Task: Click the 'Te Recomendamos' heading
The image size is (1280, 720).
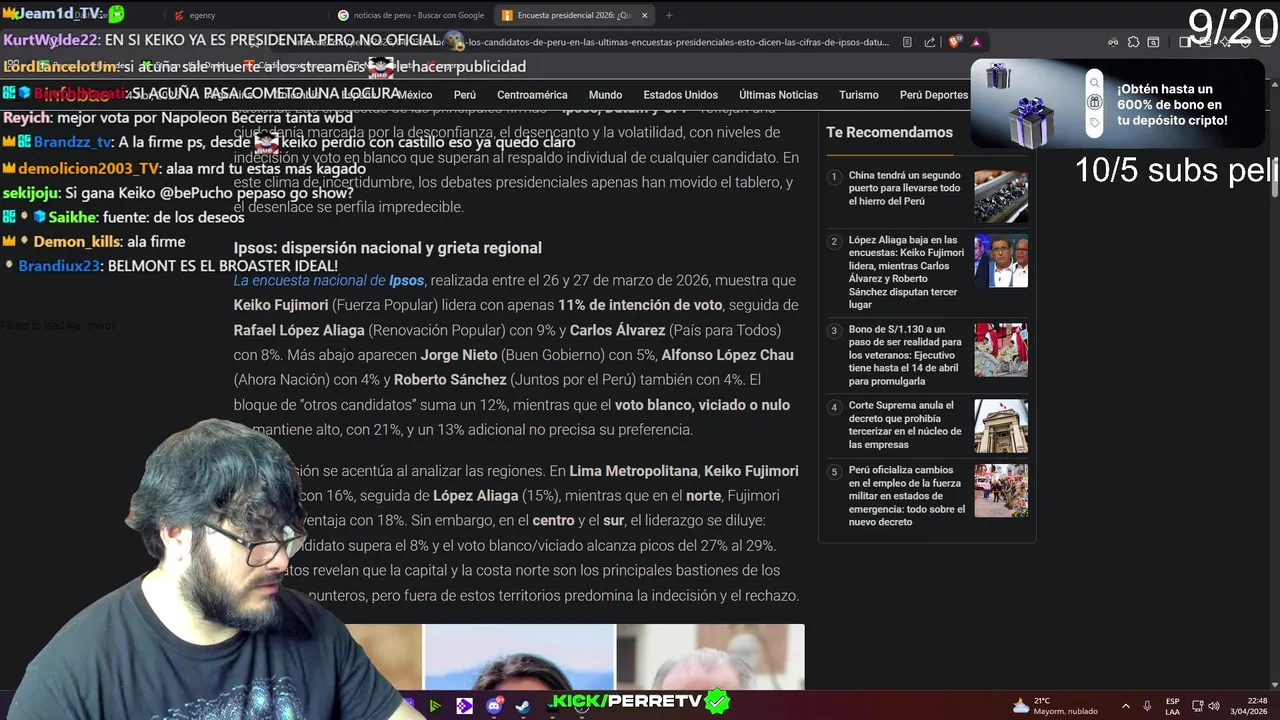Action: [x=889, y=132]
